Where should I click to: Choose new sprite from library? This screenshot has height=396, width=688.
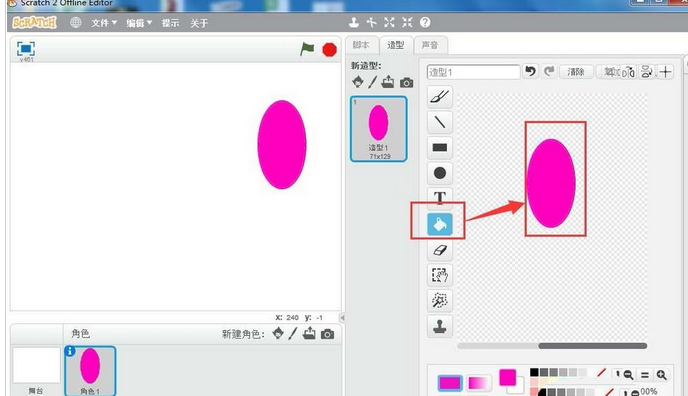pyautogui.click(x=278, y=334)
